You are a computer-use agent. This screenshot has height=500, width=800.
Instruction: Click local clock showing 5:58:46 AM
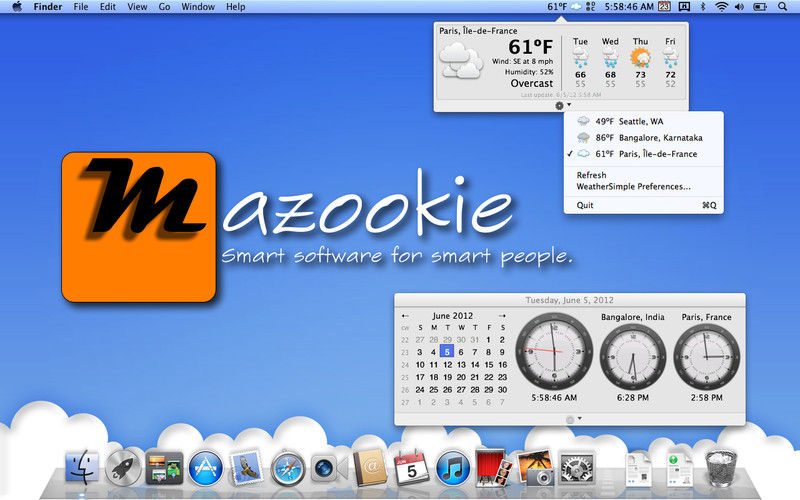coord(554,352)
